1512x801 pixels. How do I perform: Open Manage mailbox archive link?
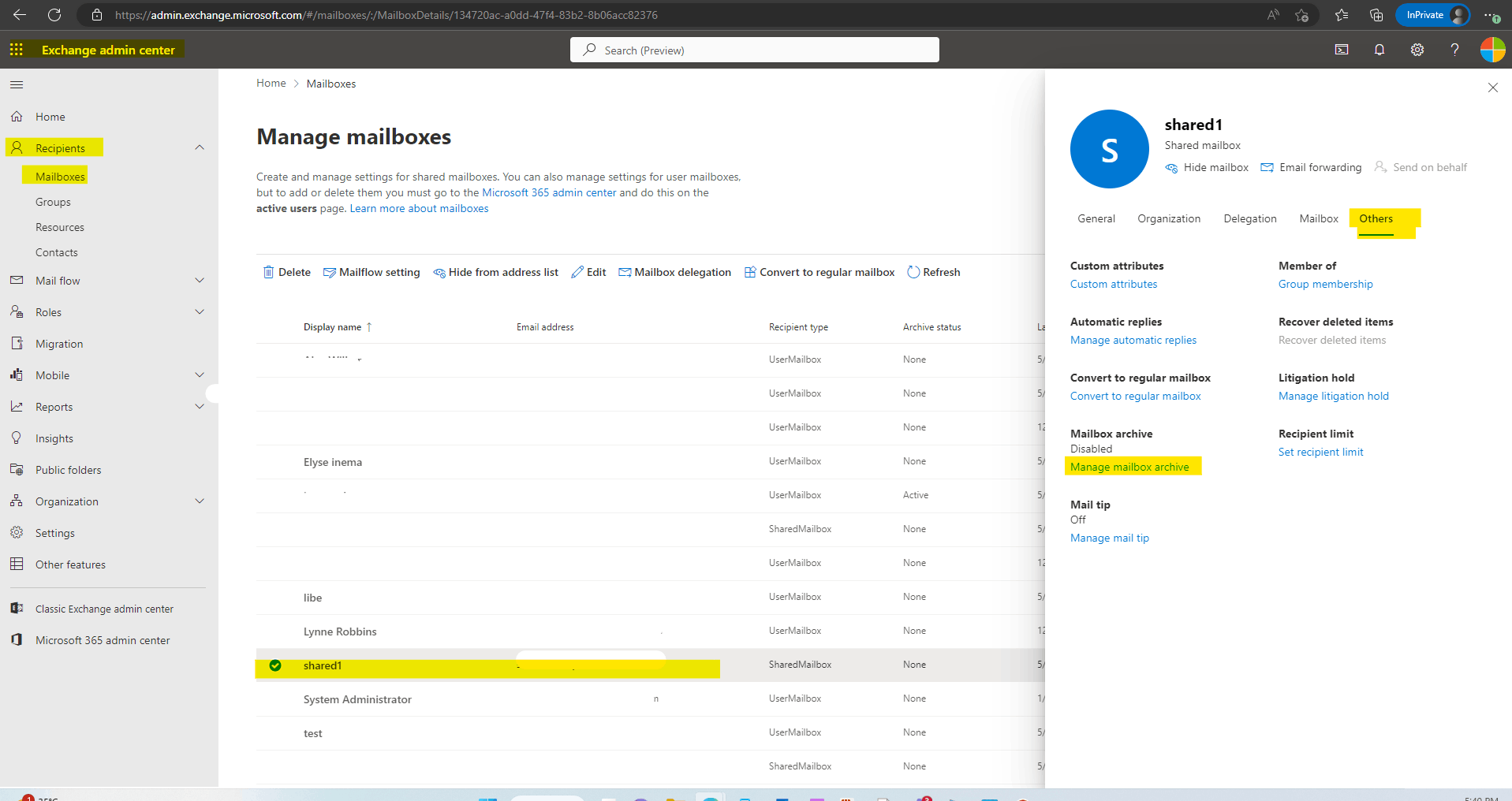pyautogui.click(x=1130, y=466)
